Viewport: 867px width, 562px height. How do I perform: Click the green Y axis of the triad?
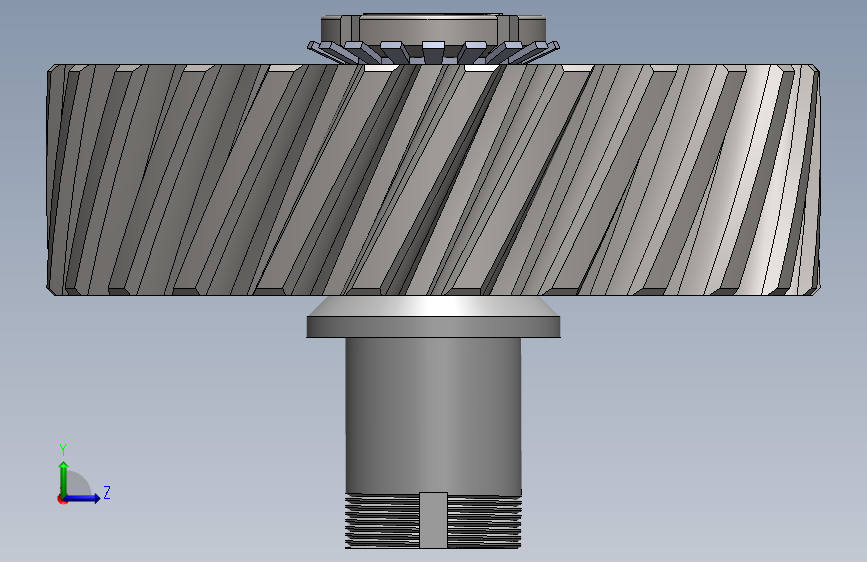click(x=64, y=478)
